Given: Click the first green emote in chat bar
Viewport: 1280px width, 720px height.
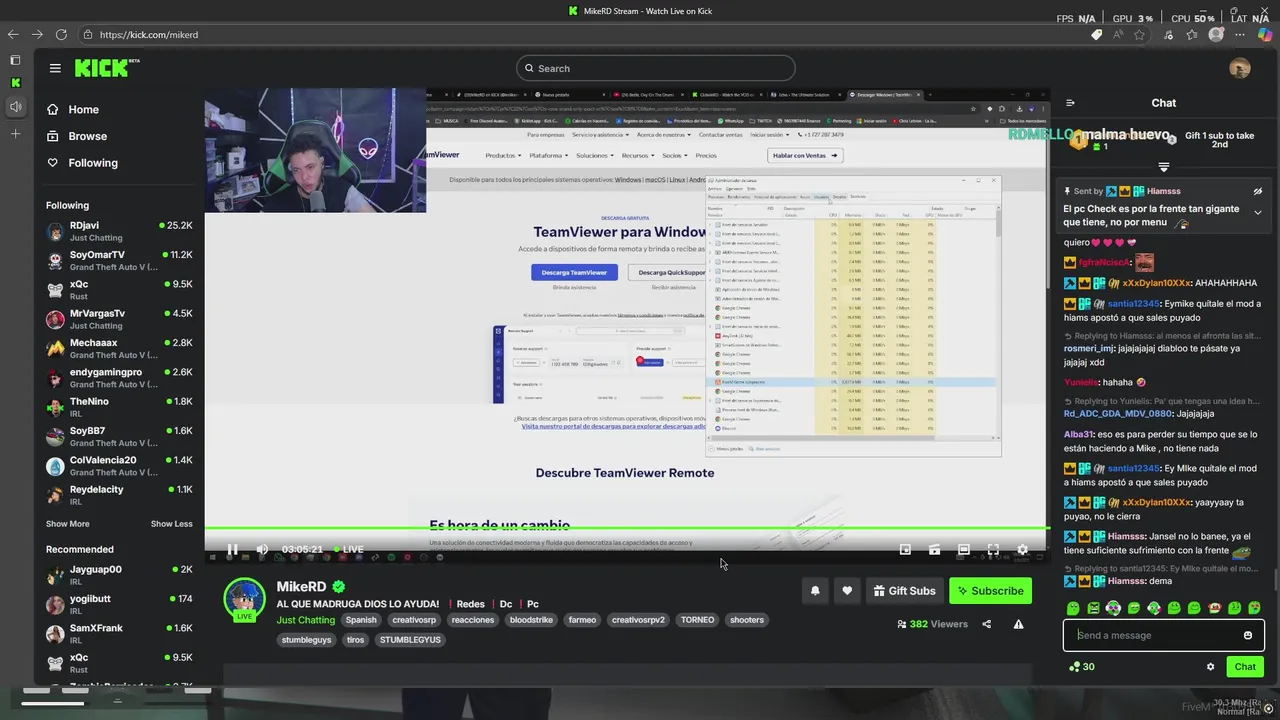Looking at the screenshot, I should (1073, 608).
